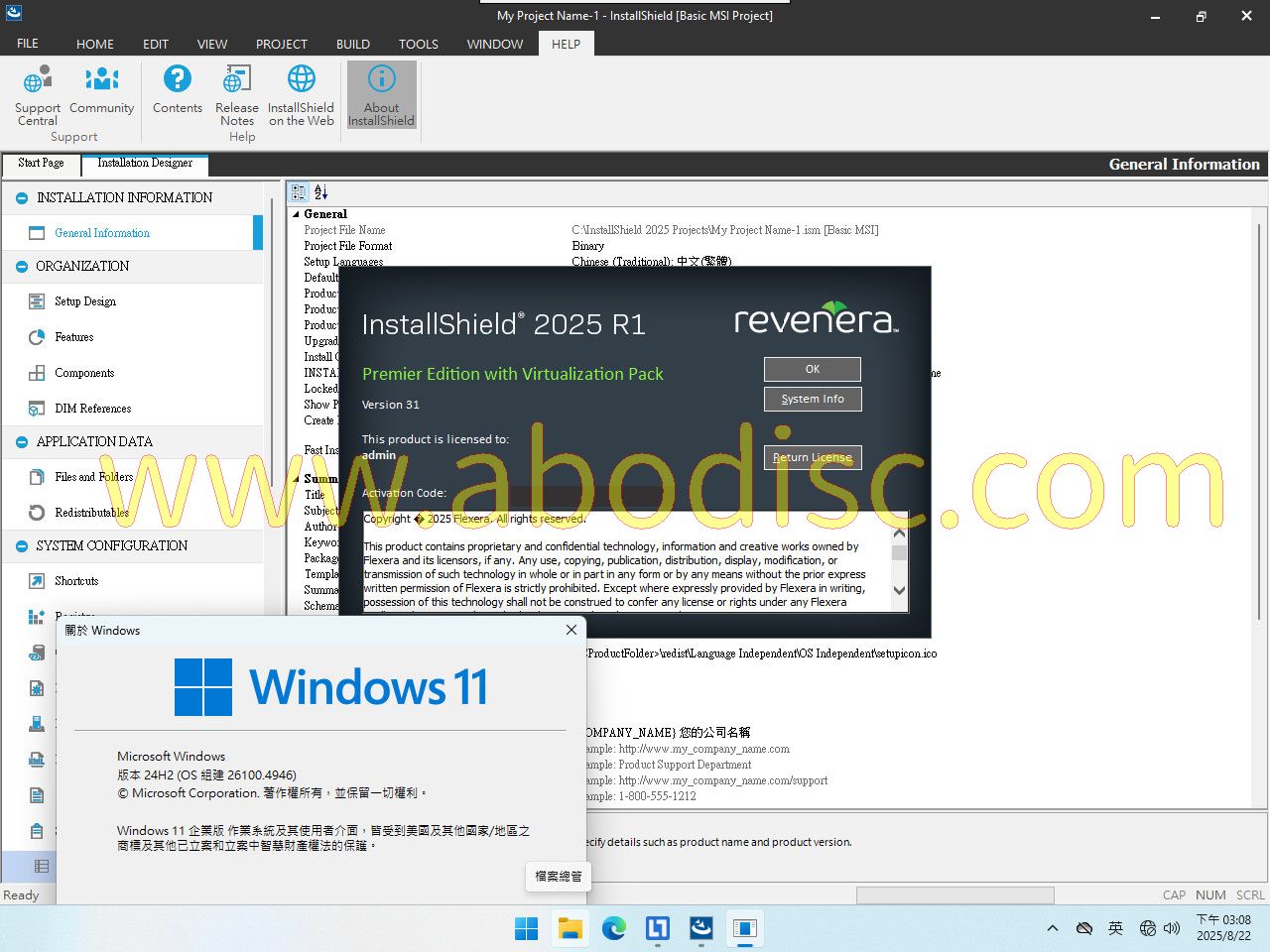Viewport: 1270px width, 952px height.
Task: Open InstallShield on the Web
Action: coord(302,95)
